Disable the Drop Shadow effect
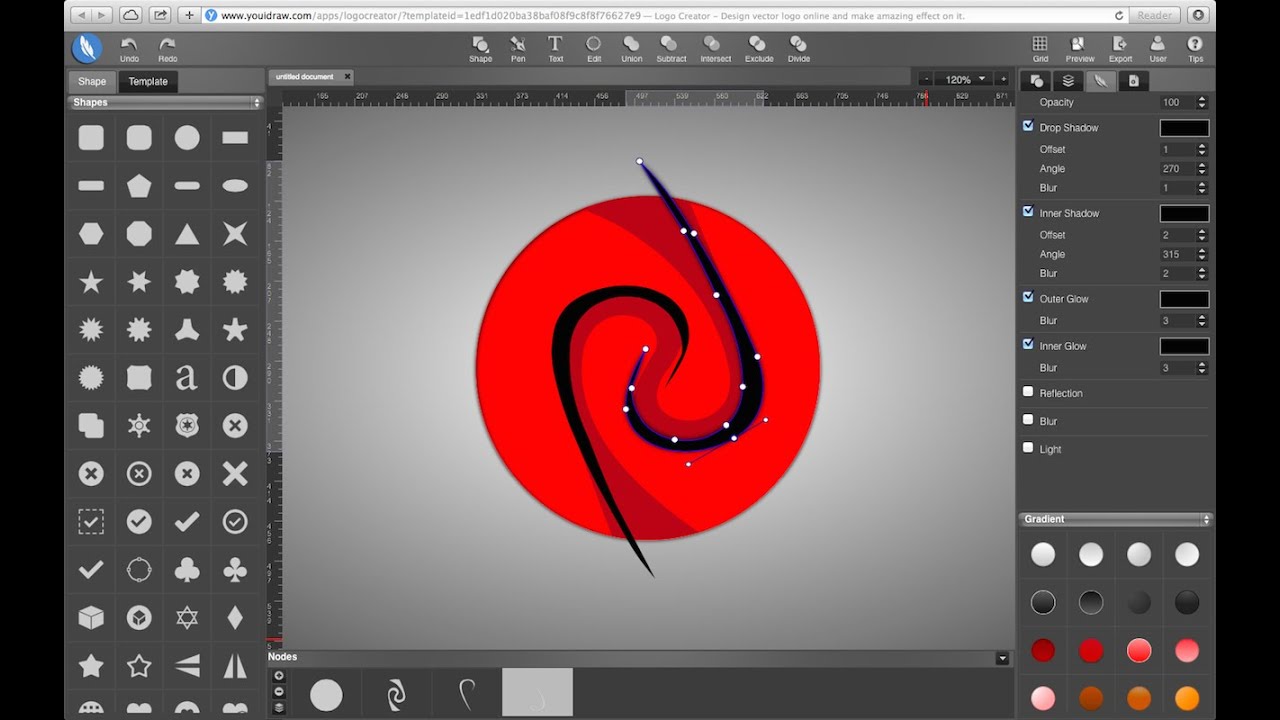Screen dimensions: 1280x720 [1027, 126]
